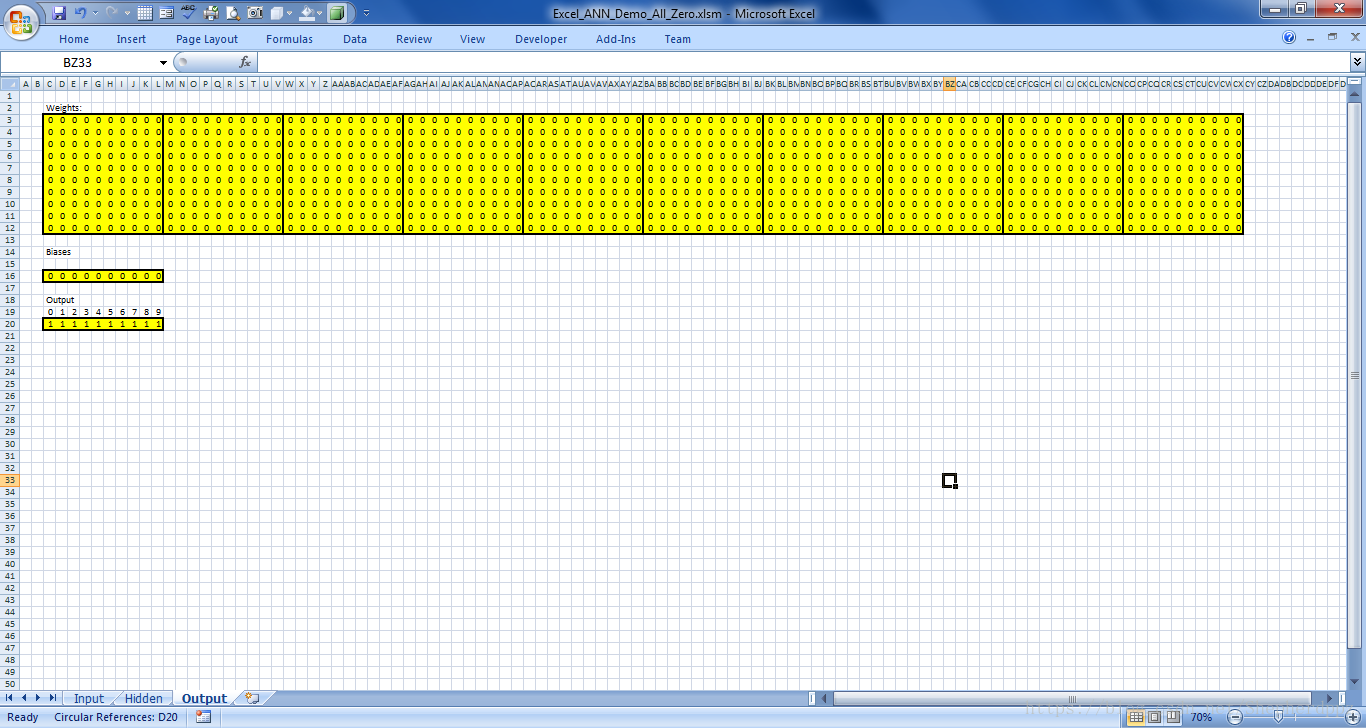1366x728 pixels.
Task: Save the workbook with the floppy icon
Action: tap(59, 13)
